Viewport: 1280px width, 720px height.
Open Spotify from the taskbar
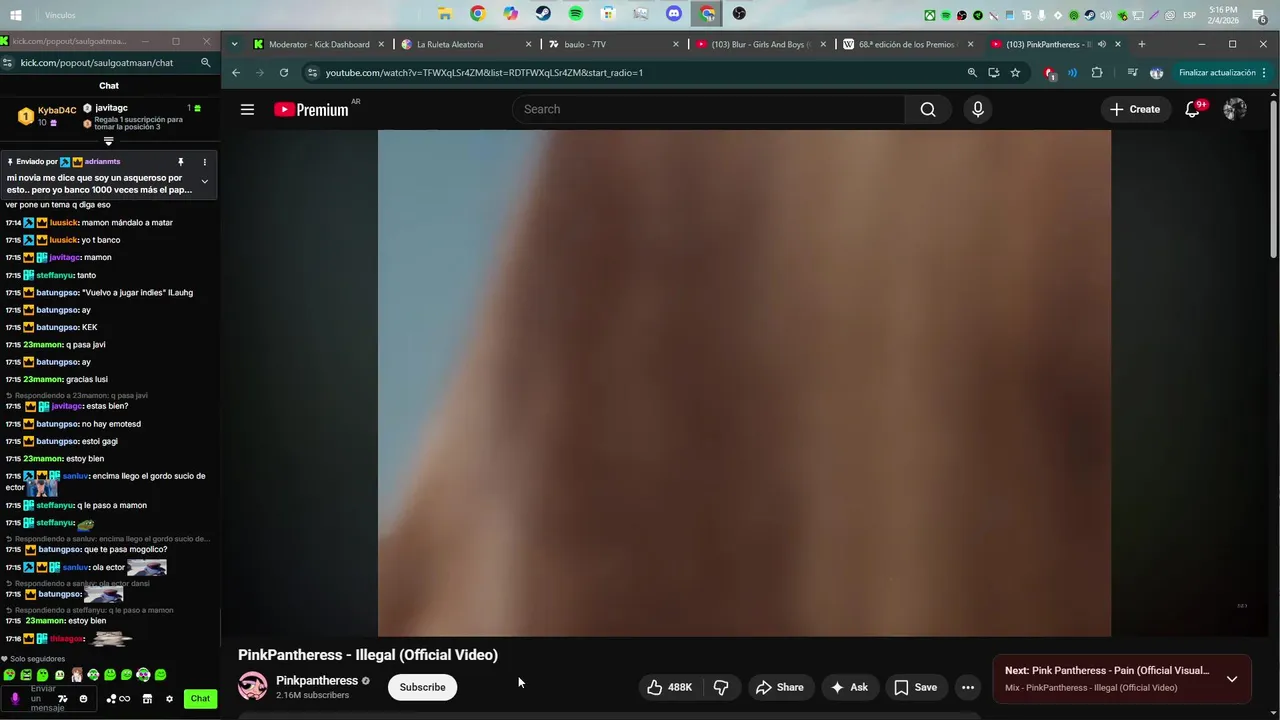(576, 14)
